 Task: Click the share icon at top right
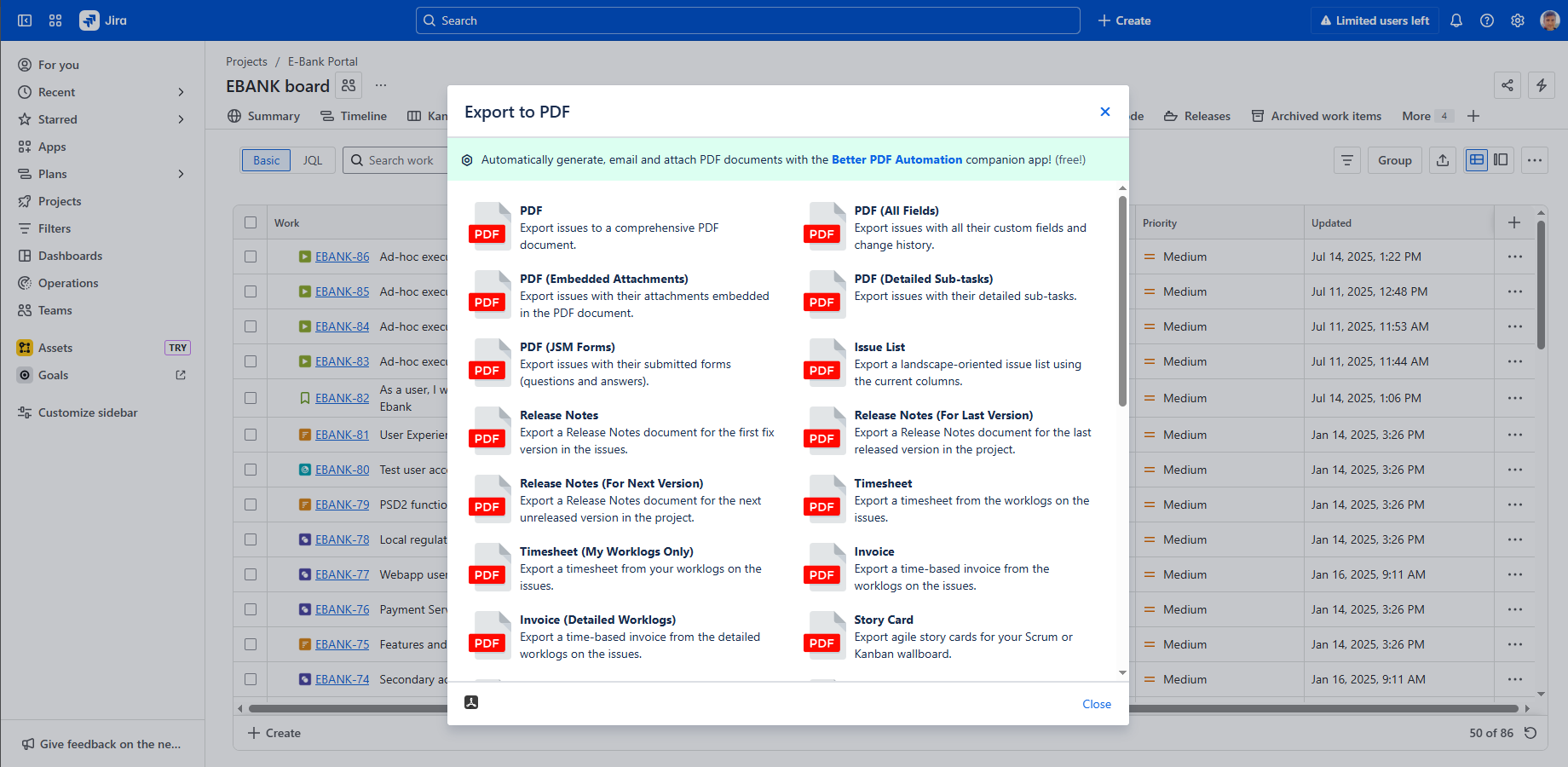pos(1507,85)
